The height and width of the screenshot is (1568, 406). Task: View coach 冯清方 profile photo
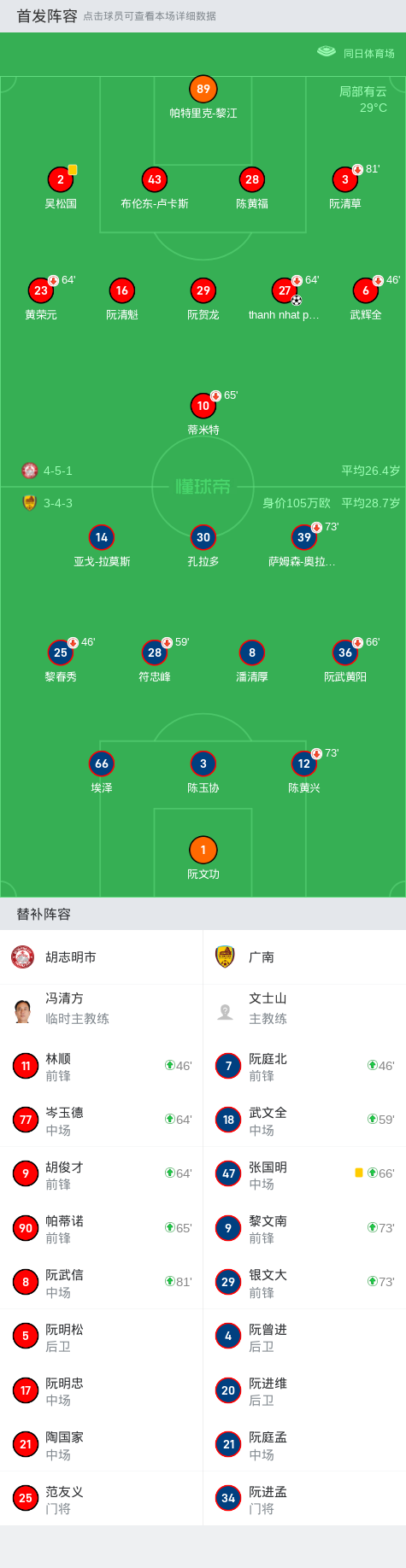23,1011
